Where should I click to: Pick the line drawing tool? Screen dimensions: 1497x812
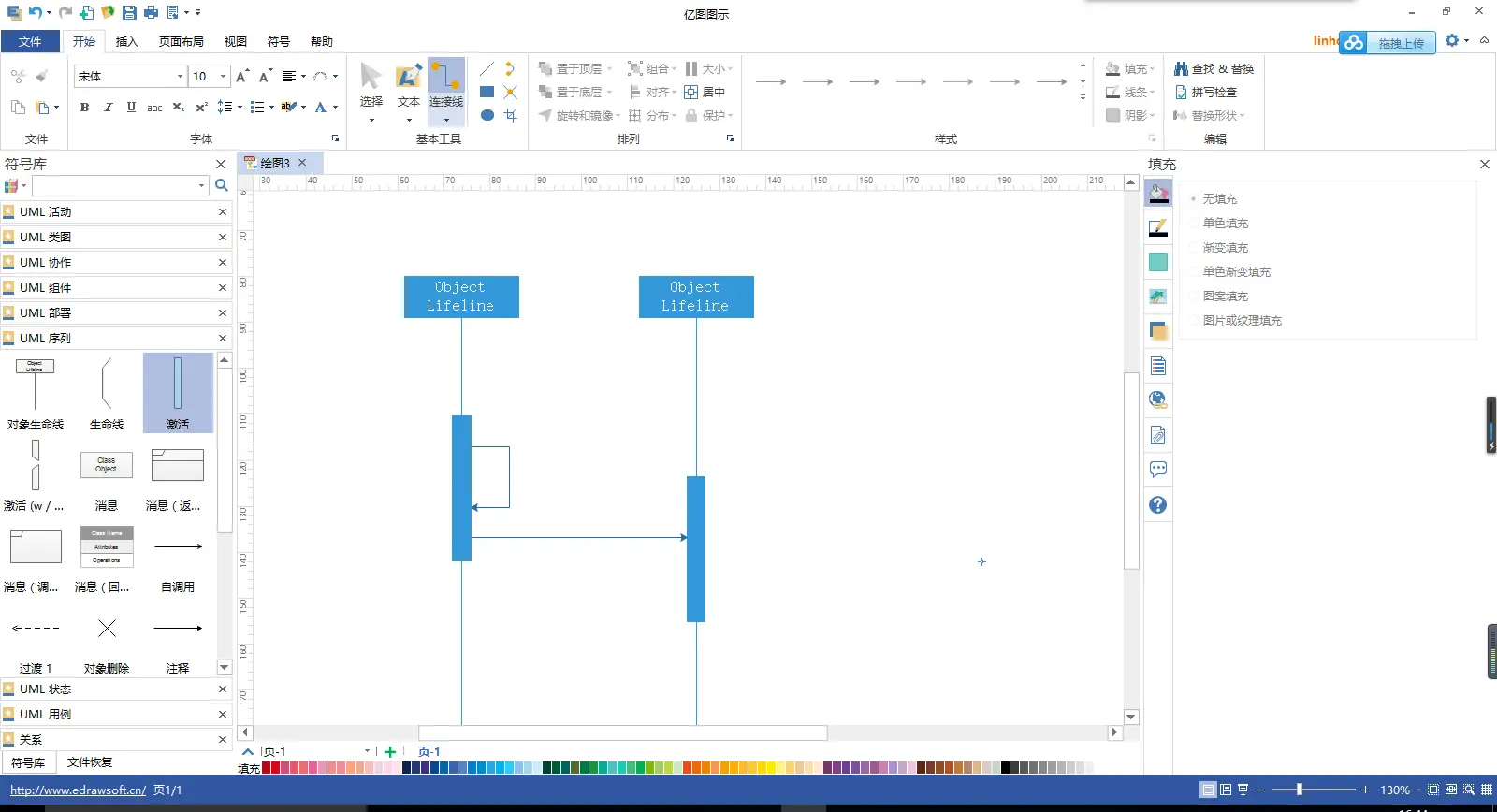(487, 69)
